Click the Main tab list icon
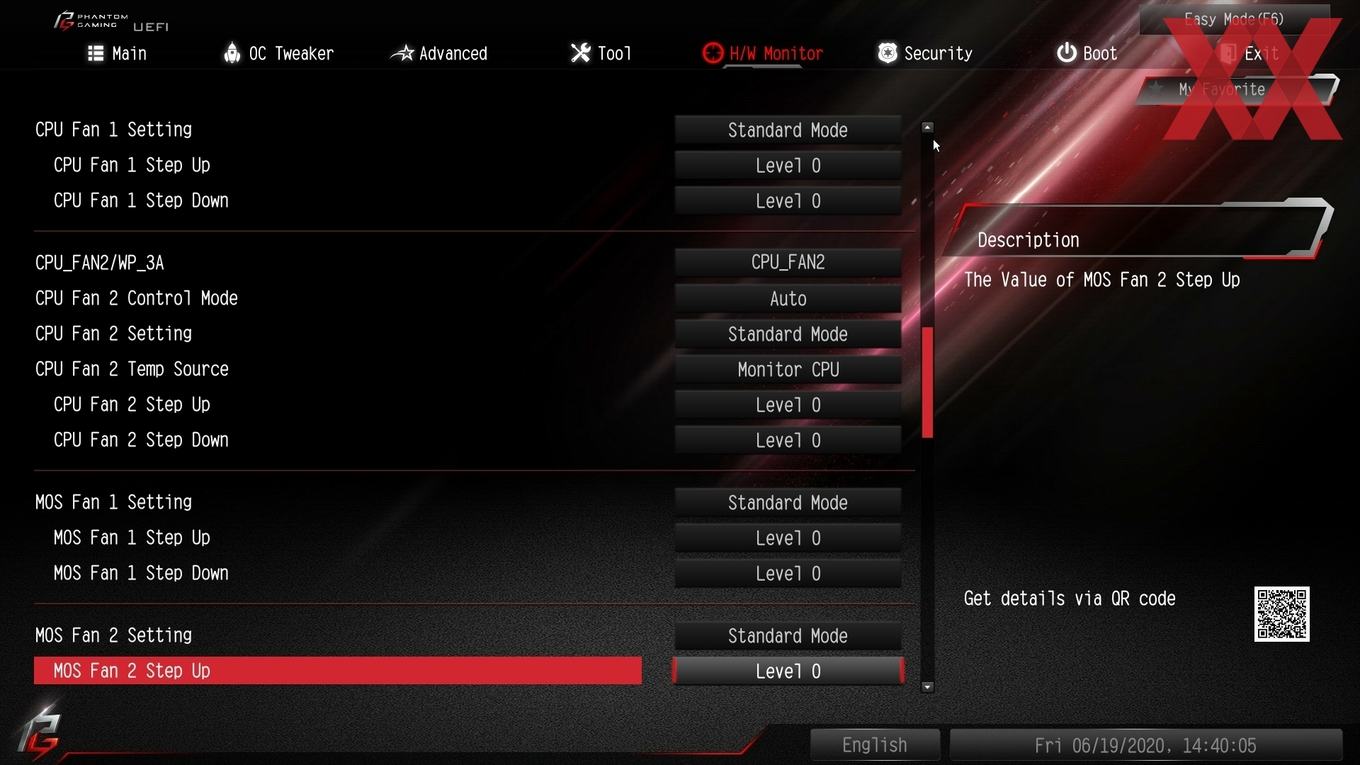The width and height of the screenshot is (1360, 765). pos(96,53)
